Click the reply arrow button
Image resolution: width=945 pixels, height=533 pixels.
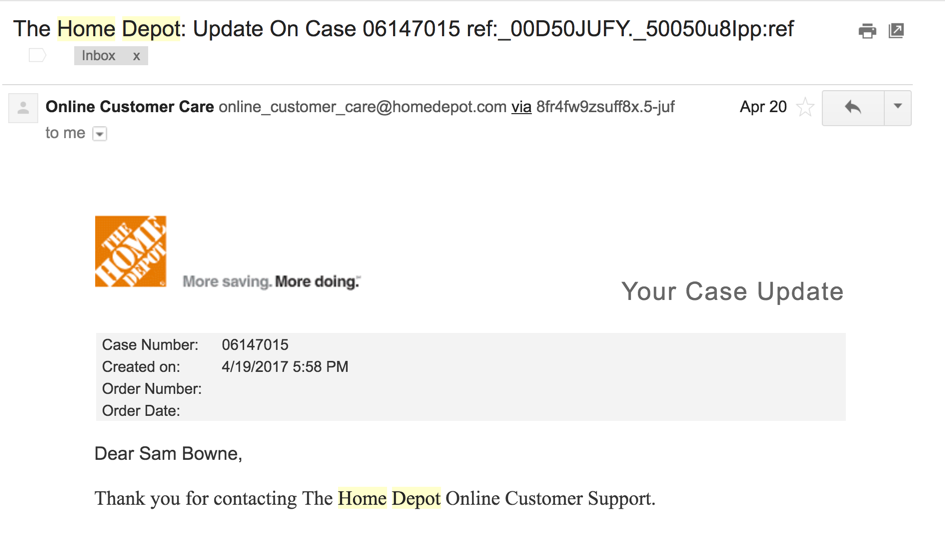[x=852, y=107]
